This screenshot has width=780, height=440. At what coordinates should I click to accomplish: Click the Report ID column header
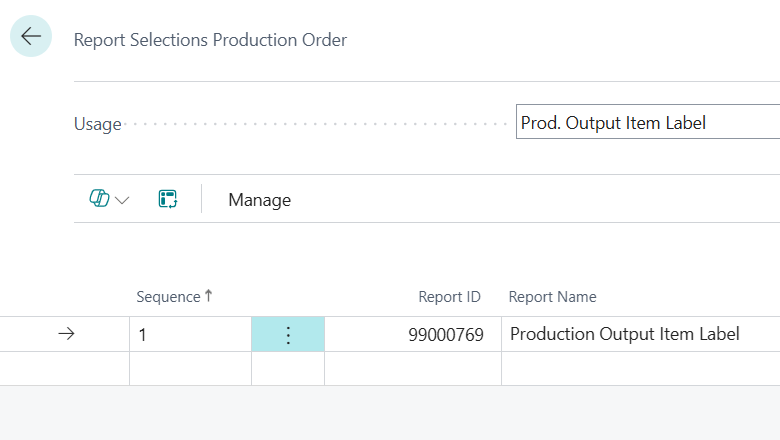click(449, 297)
